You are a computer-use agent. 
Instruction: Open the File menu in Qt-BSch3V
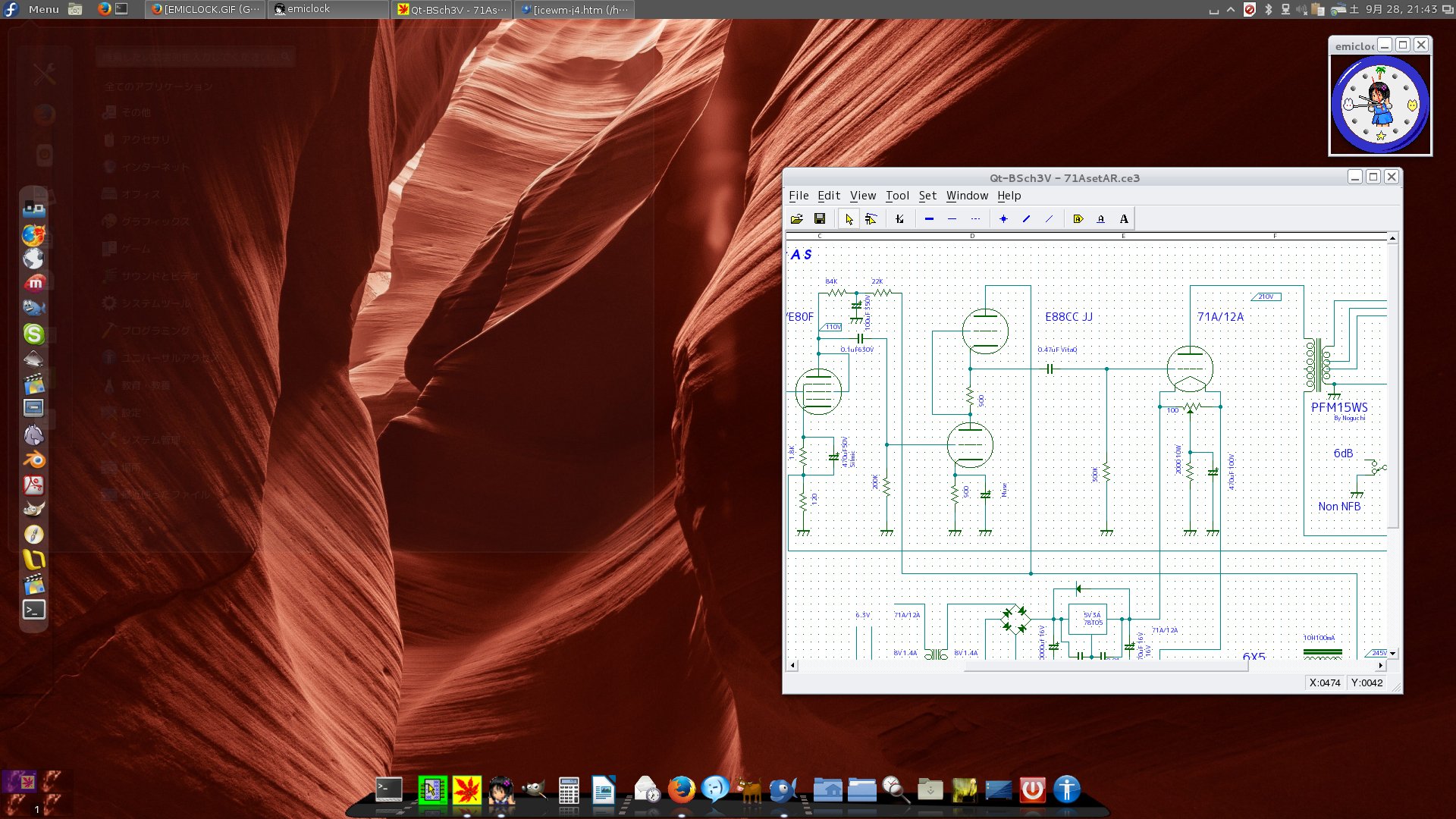(798, 196)
